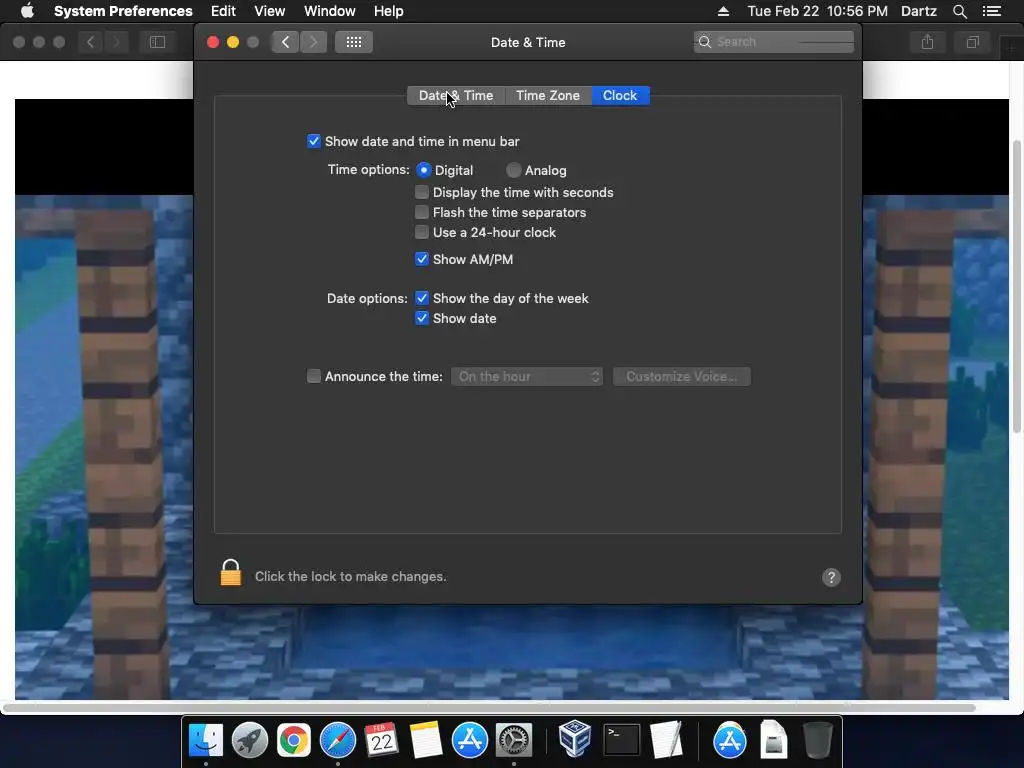Select the Analog time option
The width and height of the screenshot is (1024, 768).
[x=514, y=170]
